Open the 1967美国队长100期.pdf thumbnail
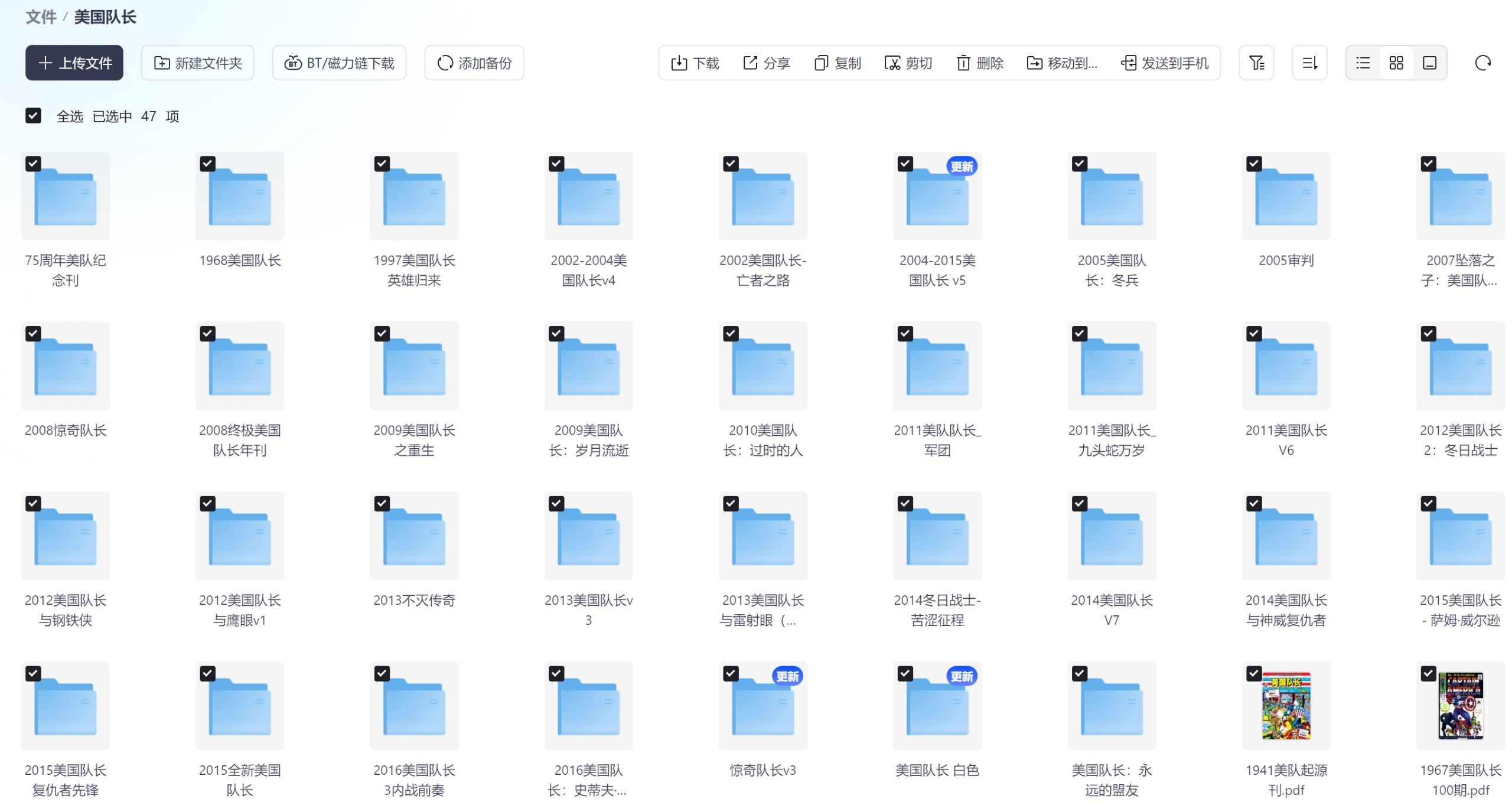Screen dimensions: 1512x812 [x=1460, y=706]
